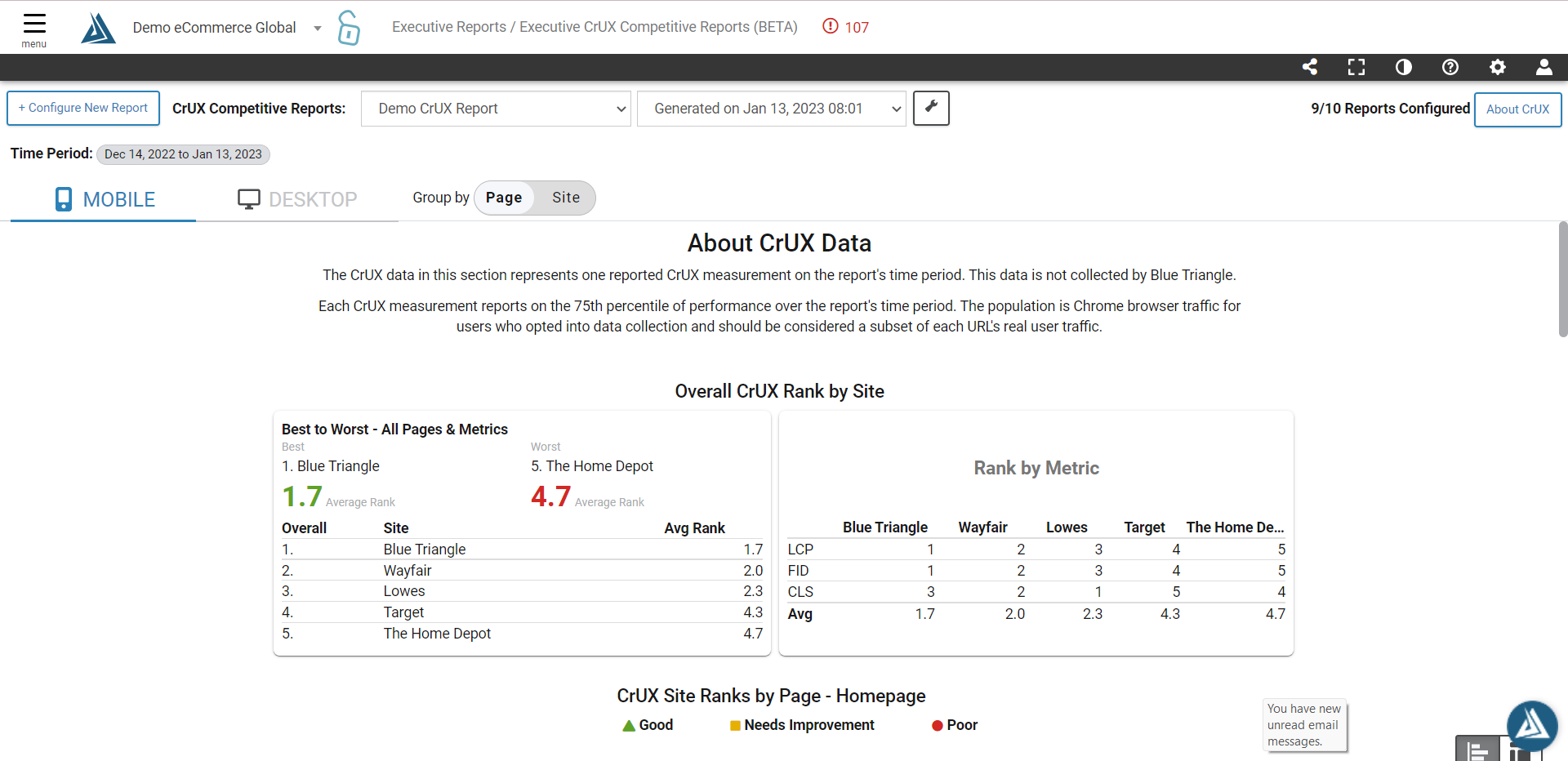
Task: Switch to the MOBILE tab
Action: 104,199
